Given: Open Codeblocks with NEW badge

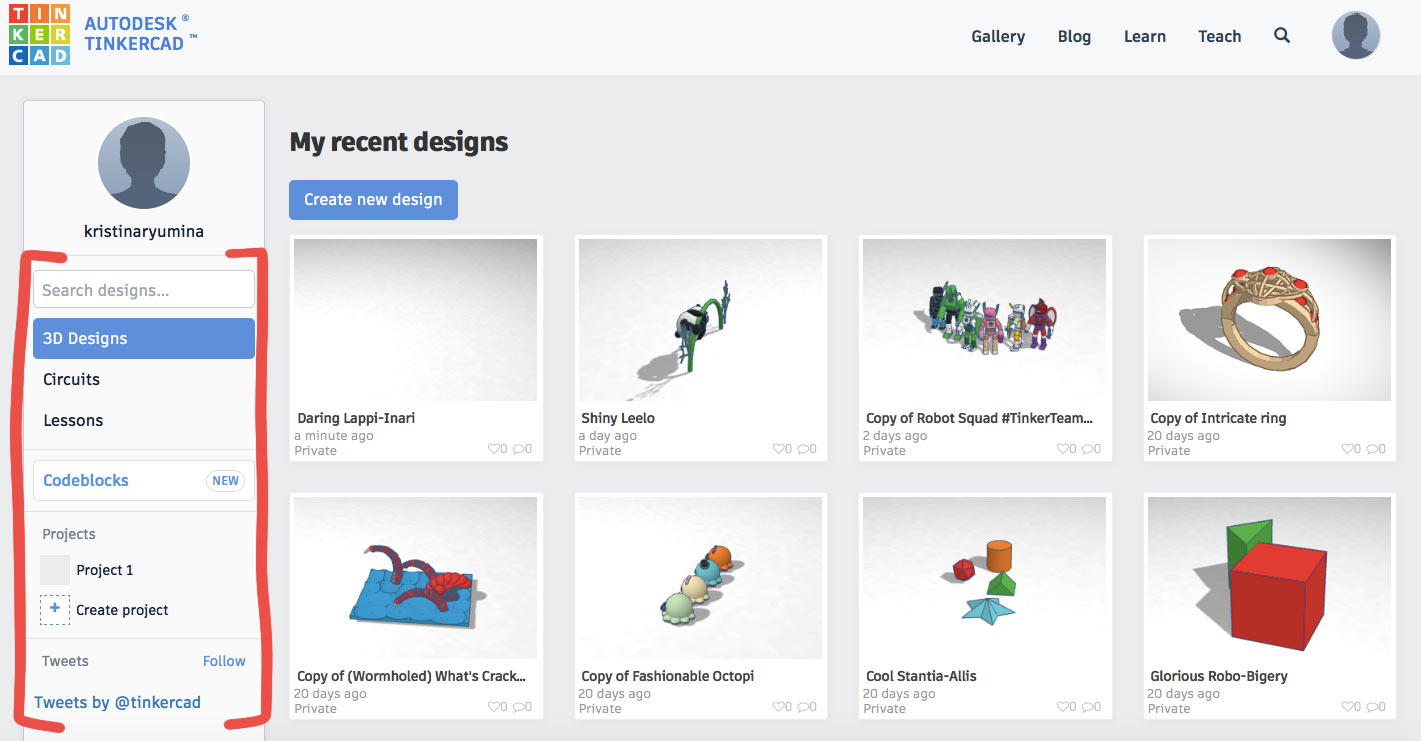Looking at the screenshot, I should (144, 480).
